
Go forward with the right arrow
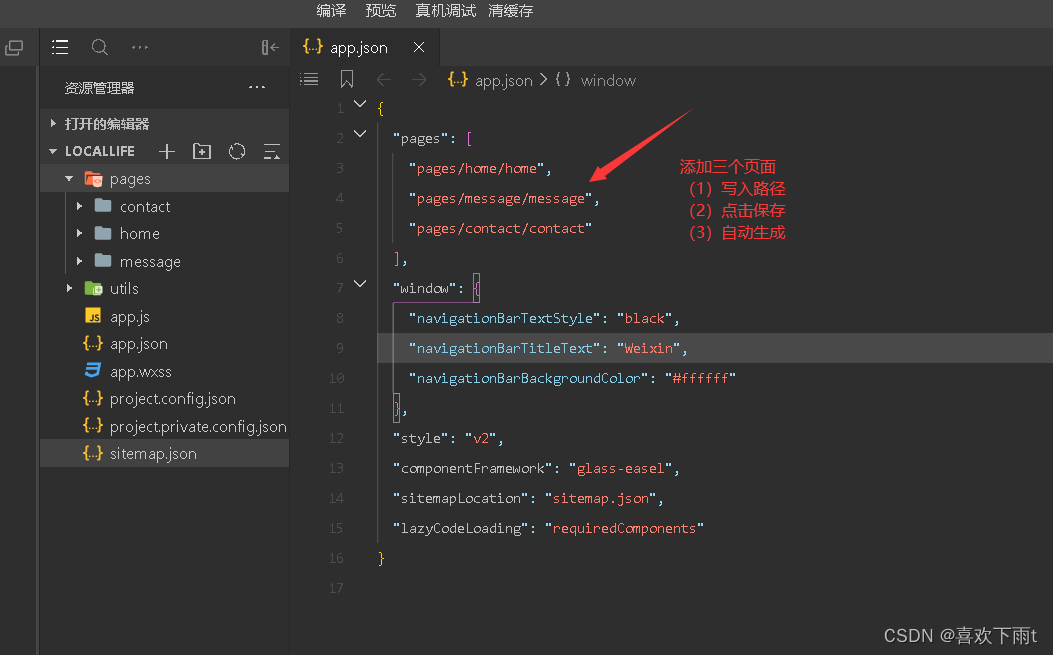(x=419, y=80)
